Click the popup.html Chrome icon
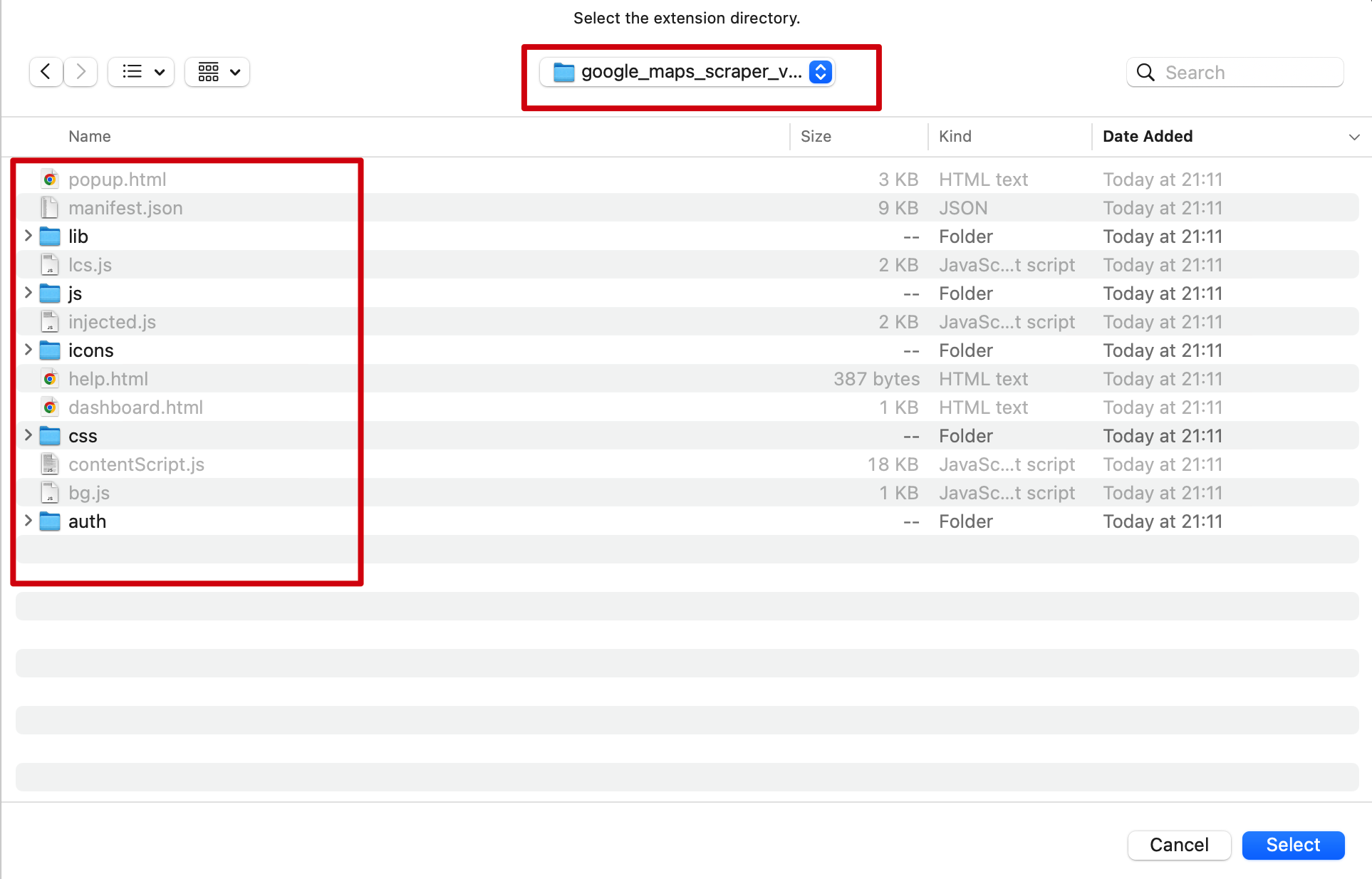 (x=49, y=179)
